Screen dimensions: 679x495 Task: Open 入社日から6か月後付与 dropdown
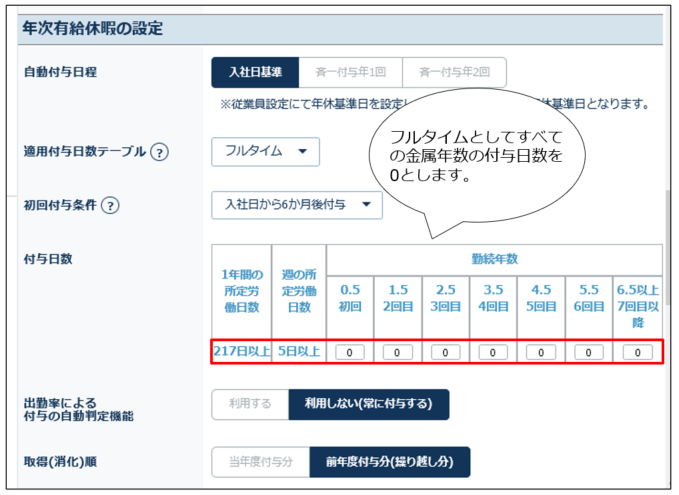pos(297,205)
